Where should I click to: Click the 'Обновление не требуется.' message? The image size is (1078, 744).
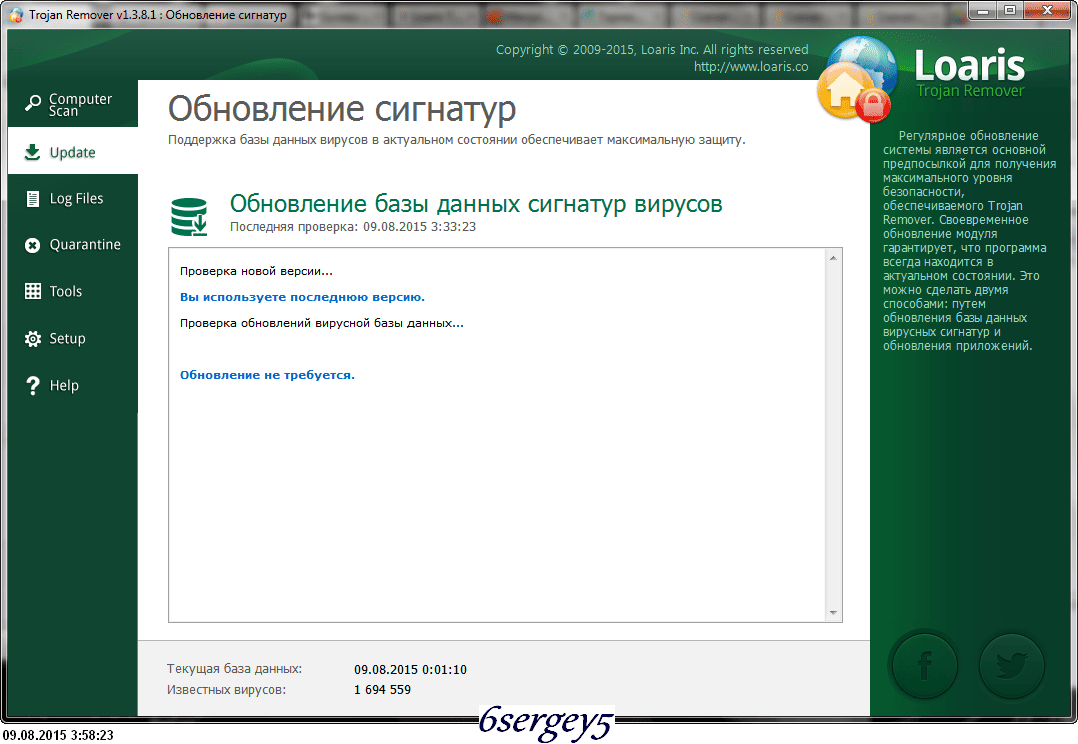[x=267, y=375]
